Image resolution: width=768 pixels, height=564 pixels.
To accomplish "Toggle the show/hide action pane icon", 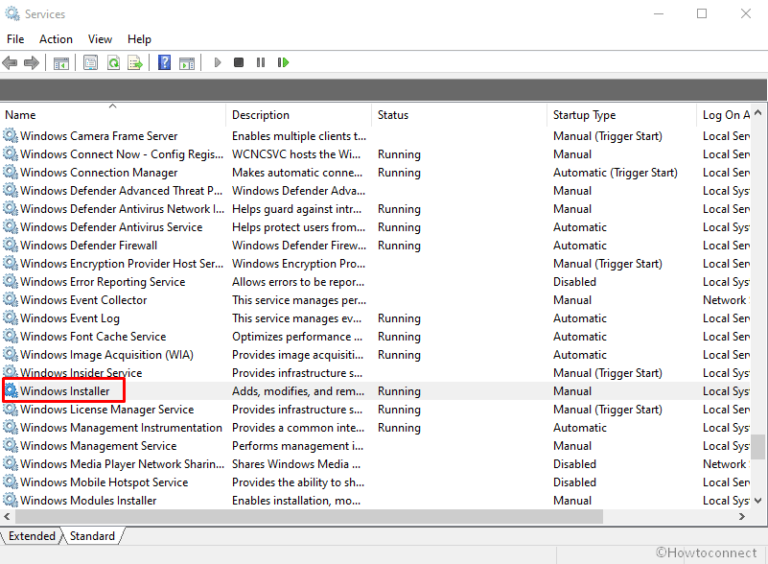I will click(187, 63).
